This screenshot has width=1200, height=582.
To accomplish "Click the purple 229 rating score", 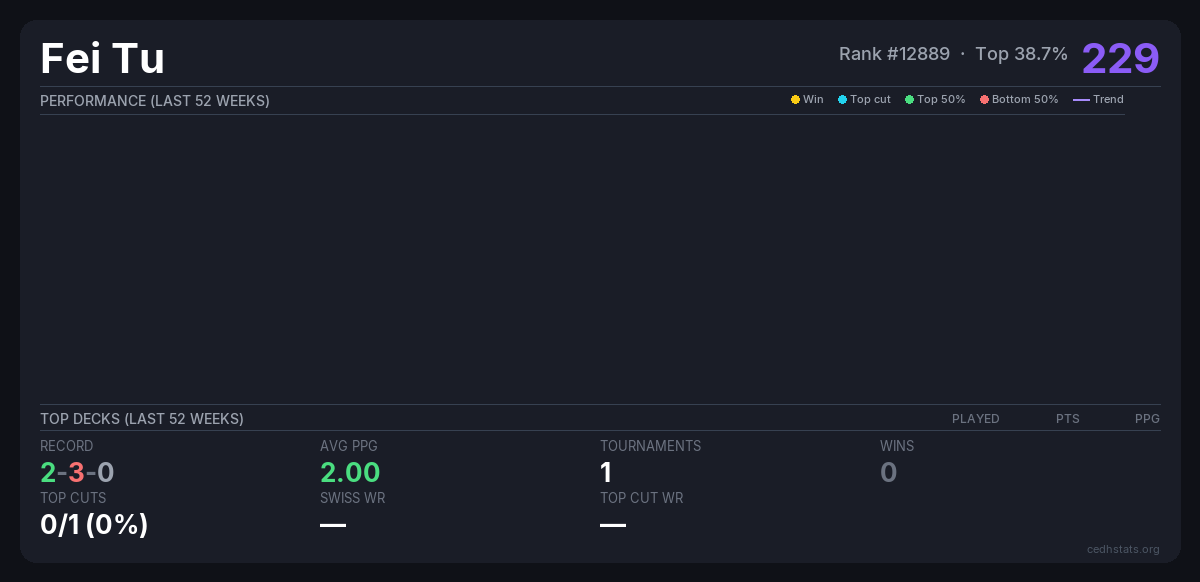I will coord(1120,58).
